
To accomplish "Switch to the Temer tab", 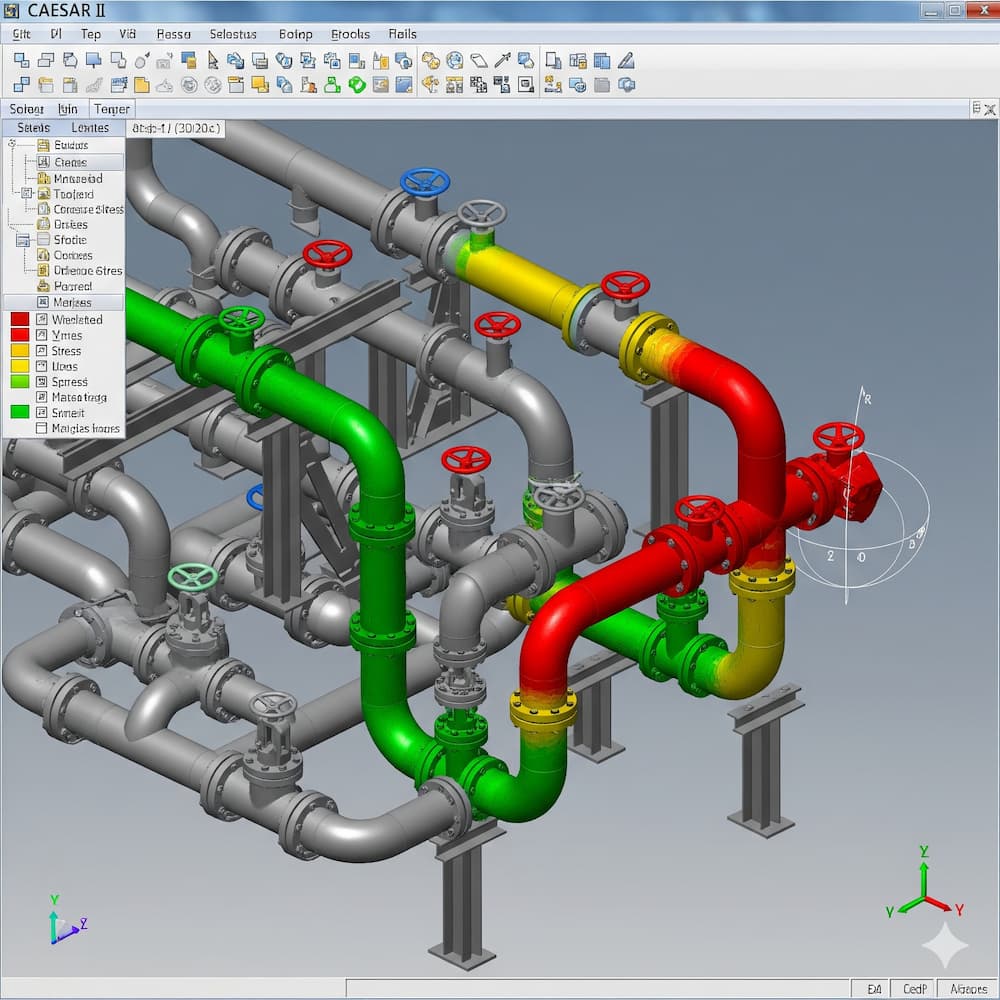I will click(x=111, y=109).
